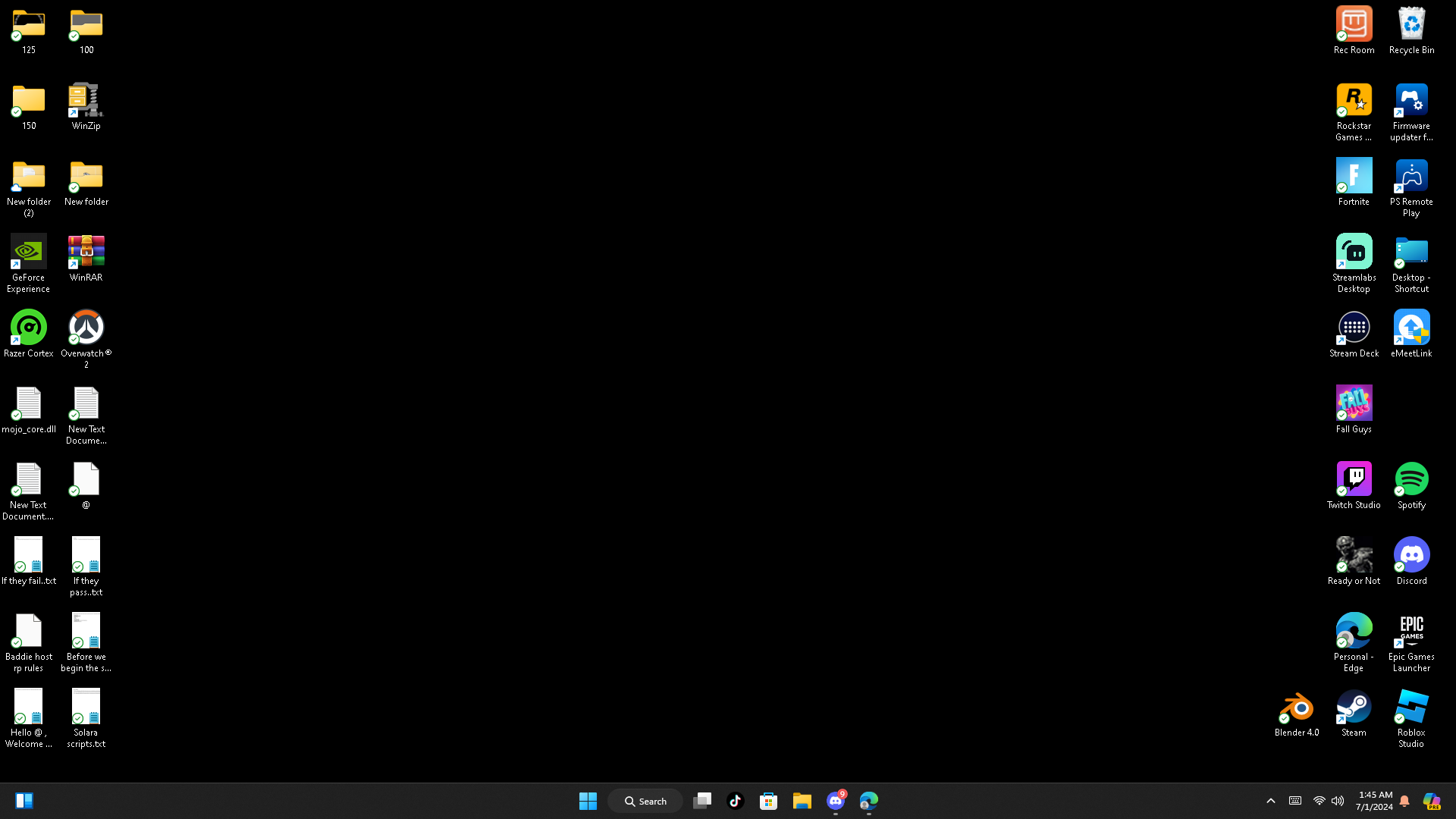The image size is (1456, 819).
Task: Open PS Remote Play shortcut
Action: (1411, 187)
